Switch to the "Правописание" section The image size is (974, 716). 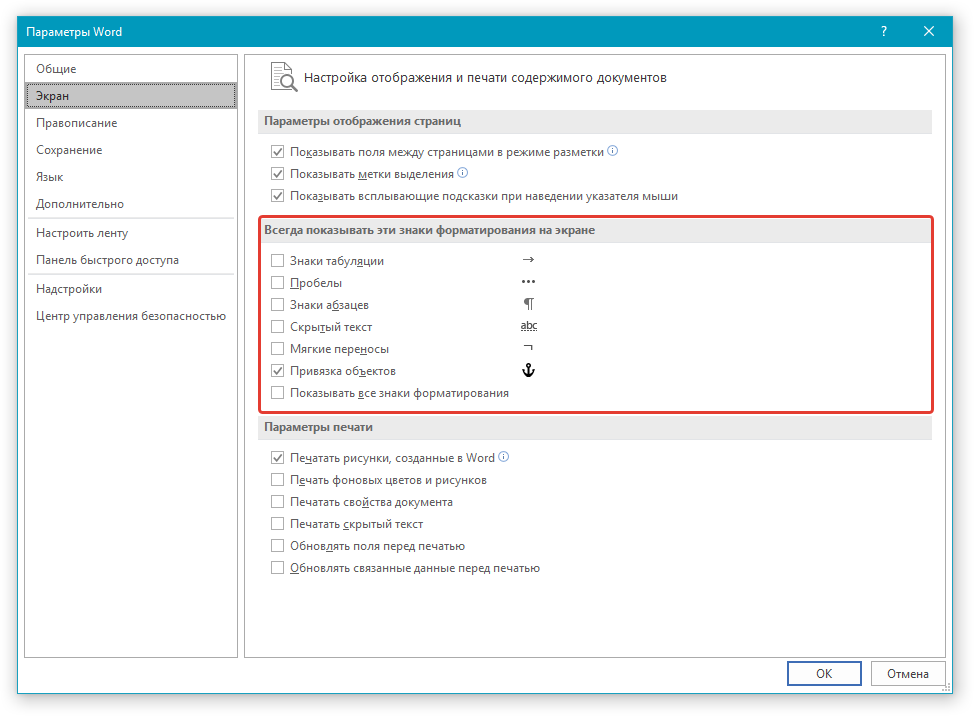coord(76,123)
